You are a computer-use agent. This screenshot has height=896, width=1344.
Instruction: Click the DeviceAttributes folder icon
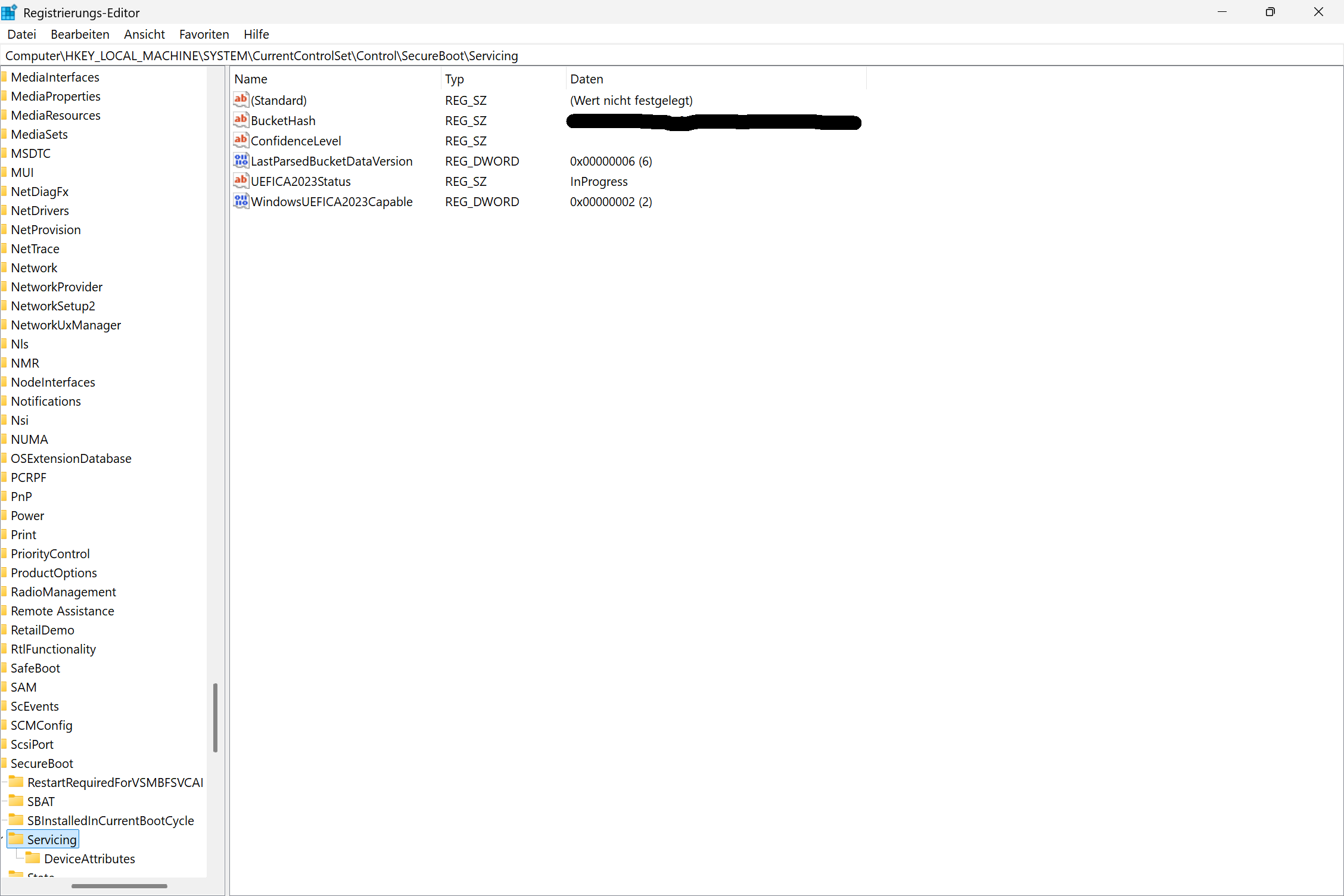pos(33,858)
